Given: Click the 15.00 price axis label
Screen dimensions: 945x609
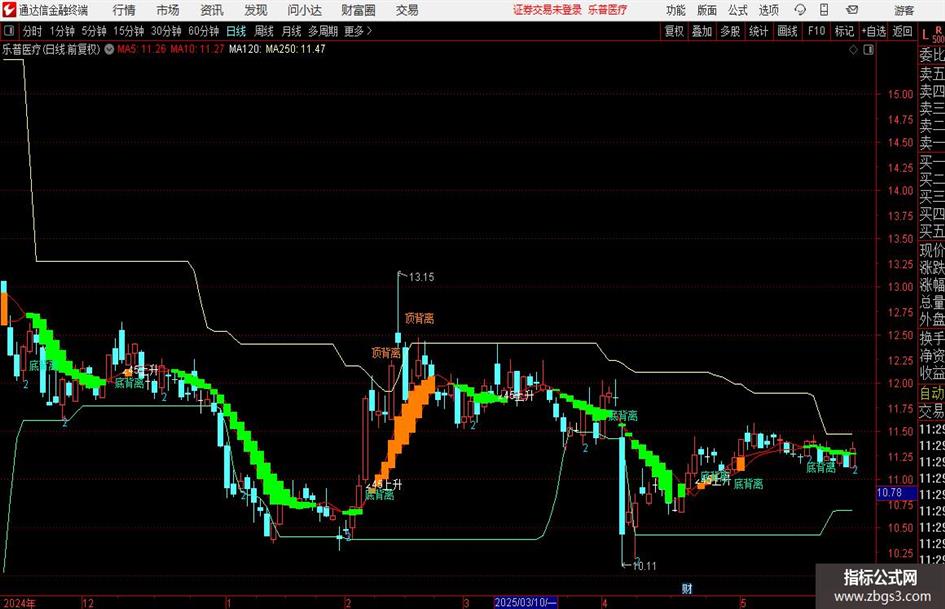Looking at the screenshot, I should click(900, 94).
